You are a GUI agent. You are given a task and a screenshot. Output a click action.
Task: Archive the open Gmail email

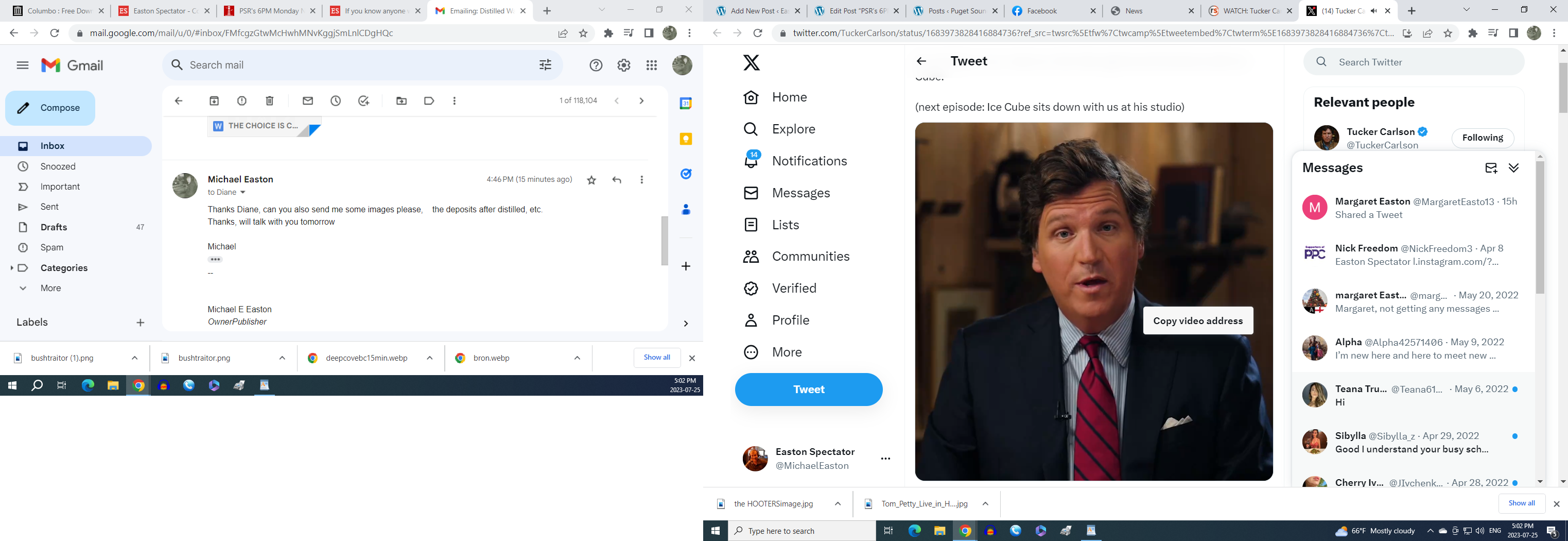point(214,101)
